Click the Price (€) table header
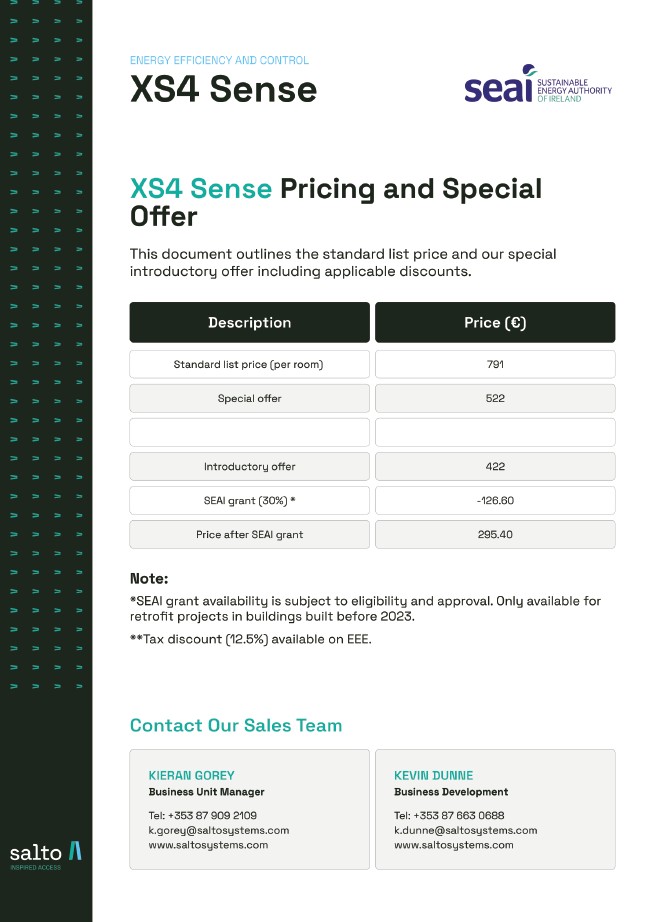648x922 pixels. (x=495, y=323)
